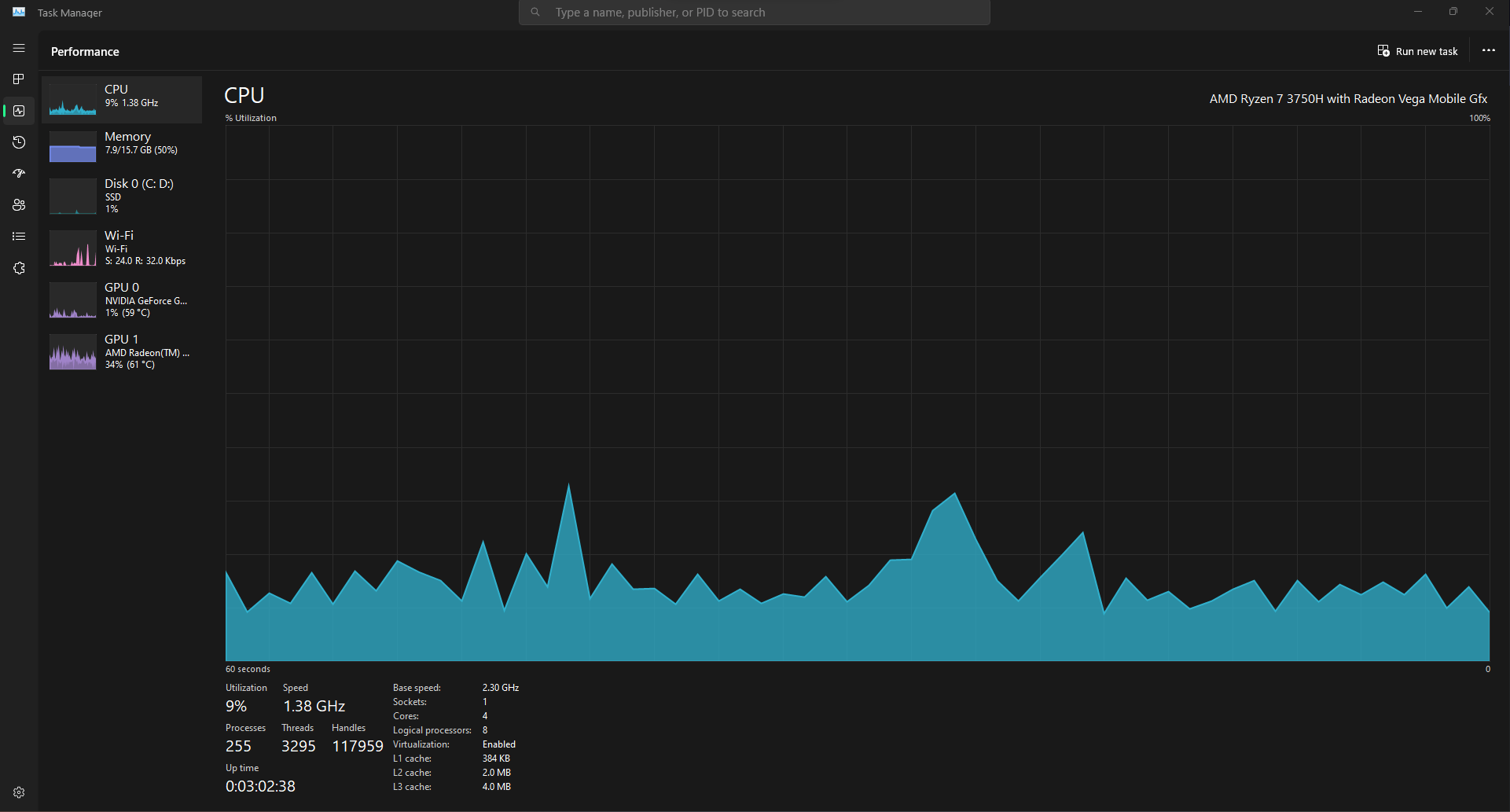Open Task Manager settings gear
The width and height of the screenshot is (1510, 812).
[19, 792]
